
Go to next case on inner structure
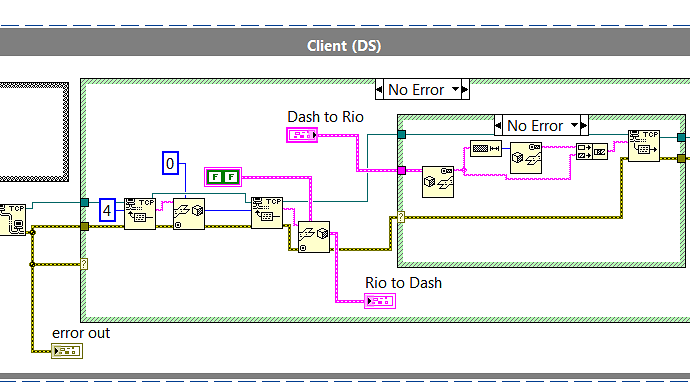[584, 125]
